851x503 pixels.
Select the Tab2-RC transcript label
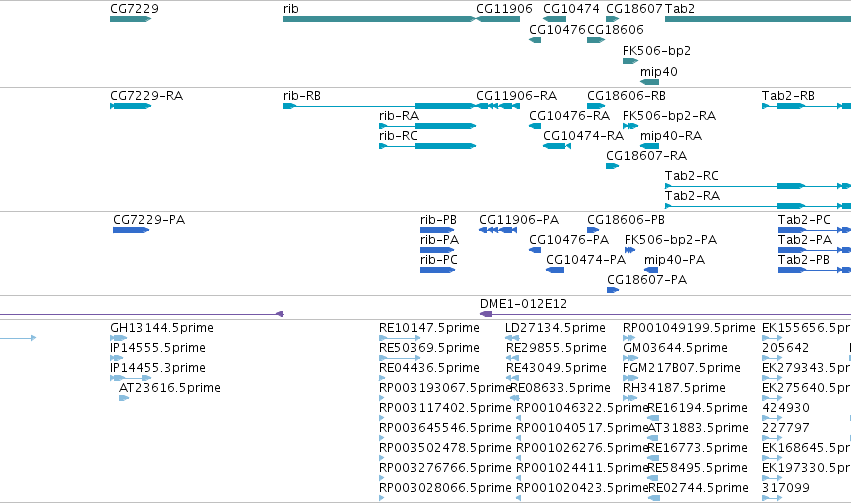tap(691, 176)
